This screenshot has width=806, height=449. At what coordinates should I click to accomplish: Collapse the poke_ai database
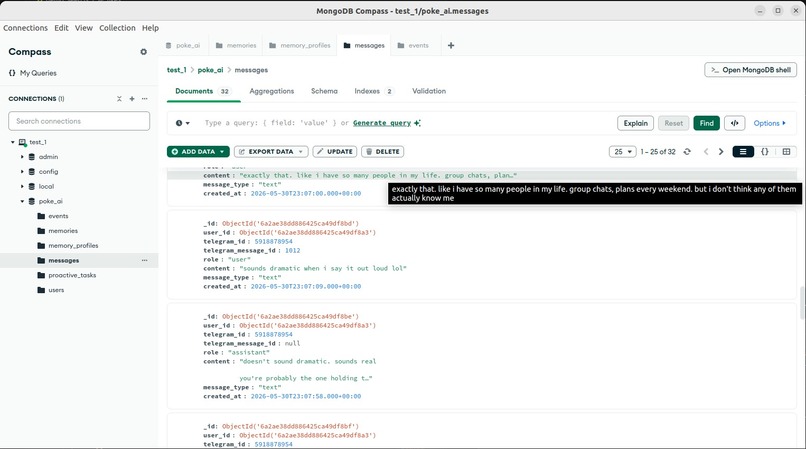(22, 202)
